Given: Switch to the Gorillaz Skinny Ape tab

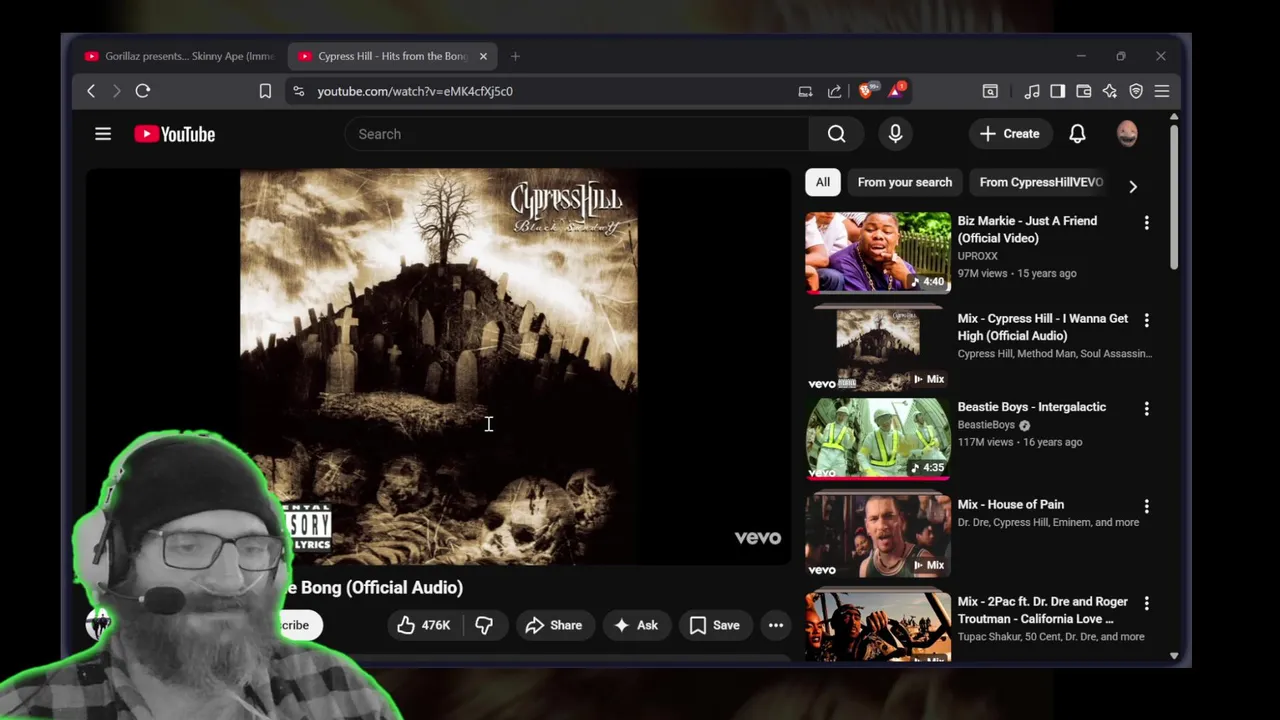Looking at the screenshot, I should tap(180, 56).
